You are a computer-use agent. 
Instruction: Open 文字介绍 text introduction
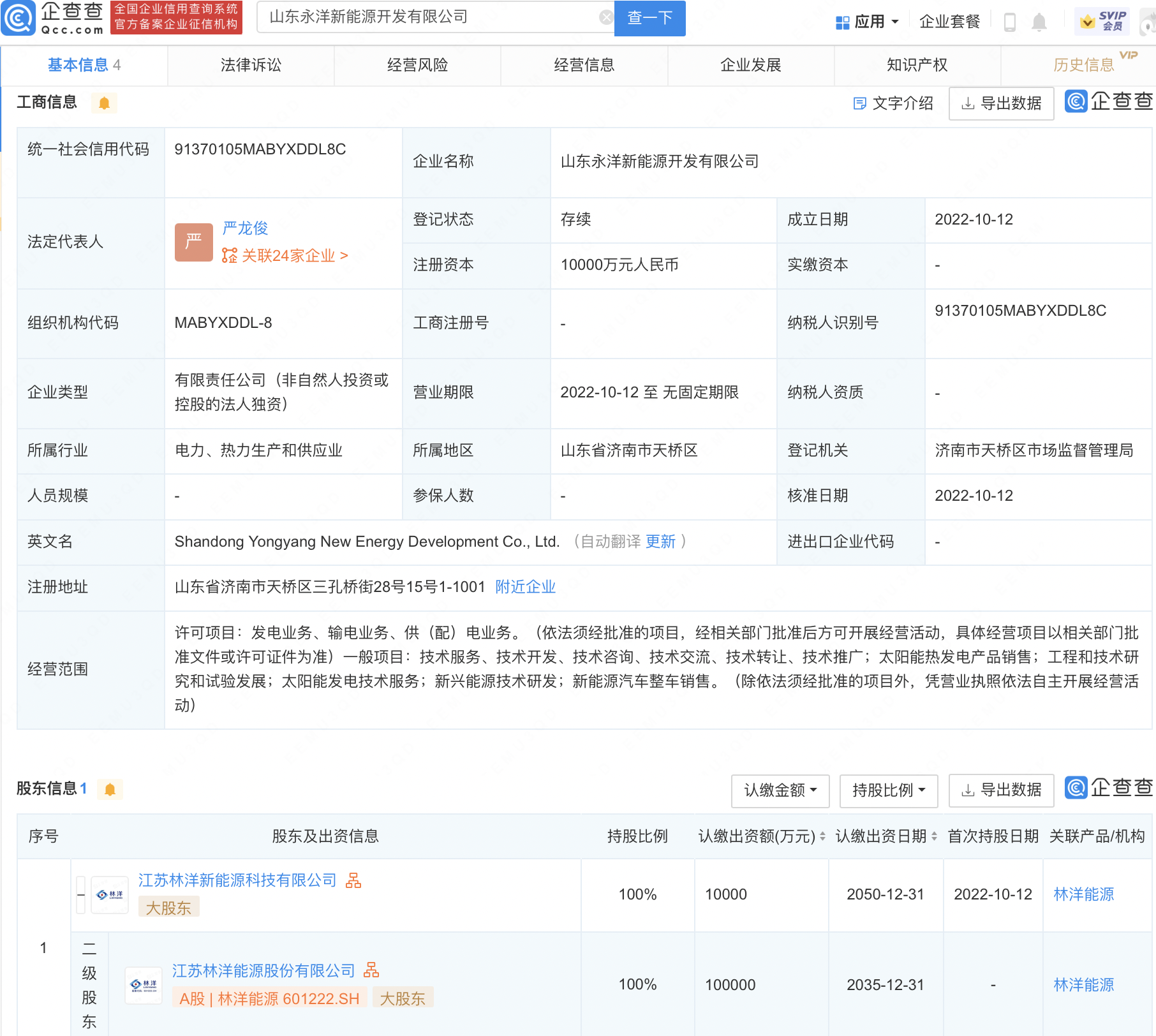(x=893, y=103)
